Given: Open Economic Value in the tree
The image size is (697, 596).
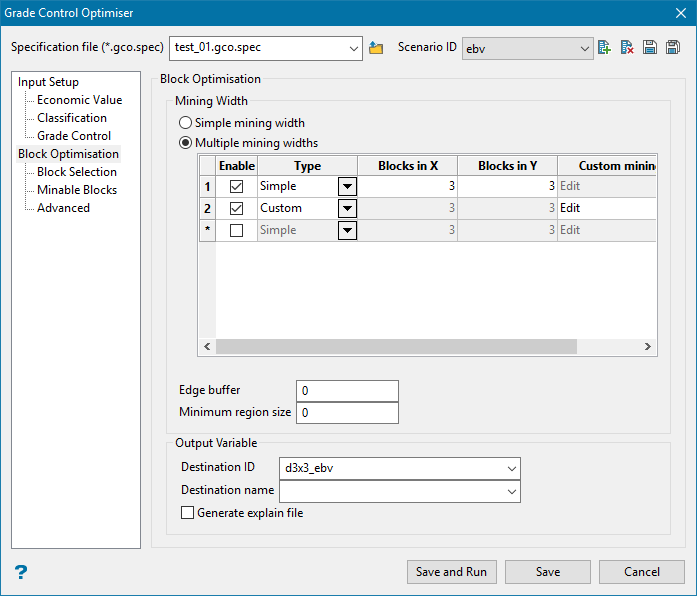Looking at the screenshot, I should (x=79, y=100).
